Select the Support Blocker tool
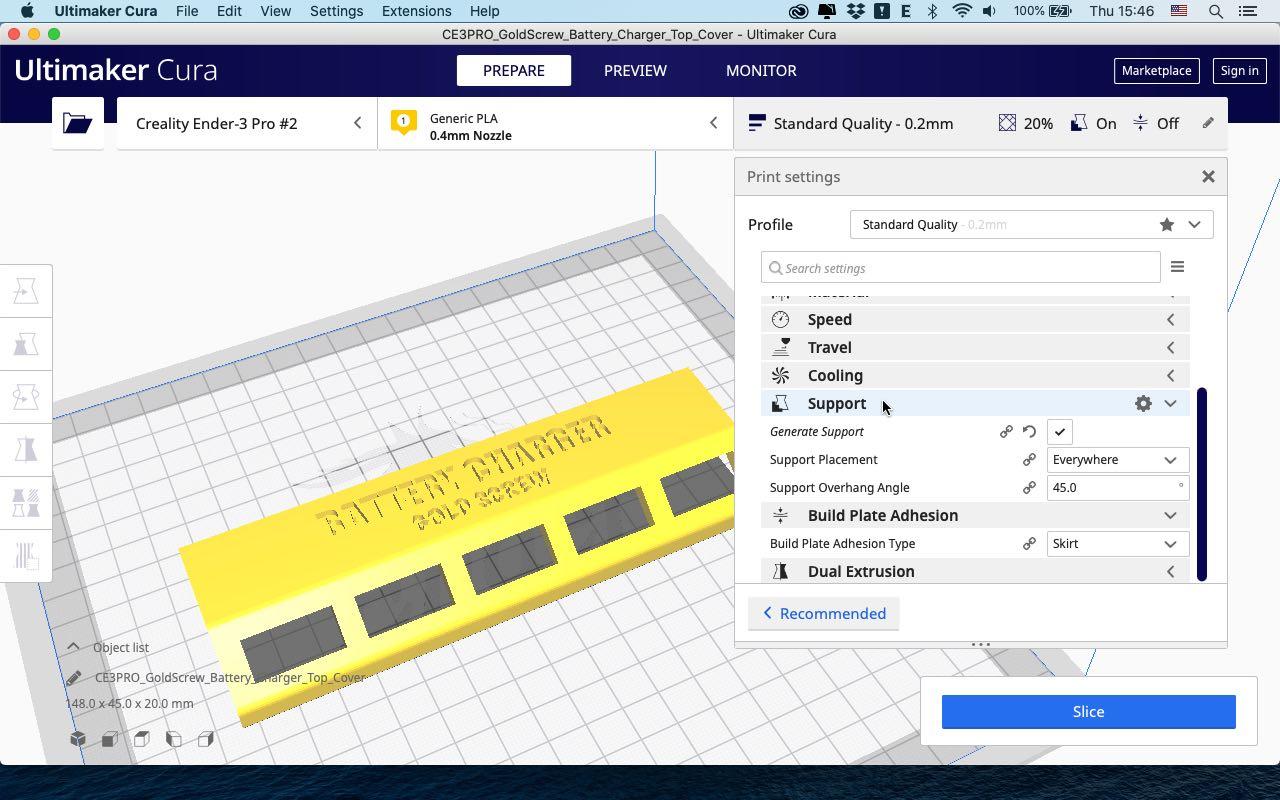 [x=26, y=556]
